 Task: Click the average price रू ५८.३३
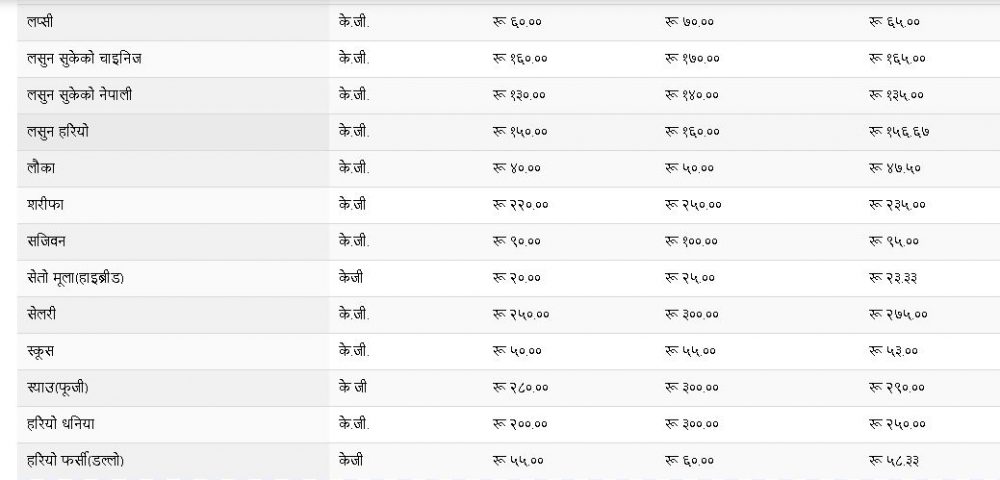(x=893, y=460)
